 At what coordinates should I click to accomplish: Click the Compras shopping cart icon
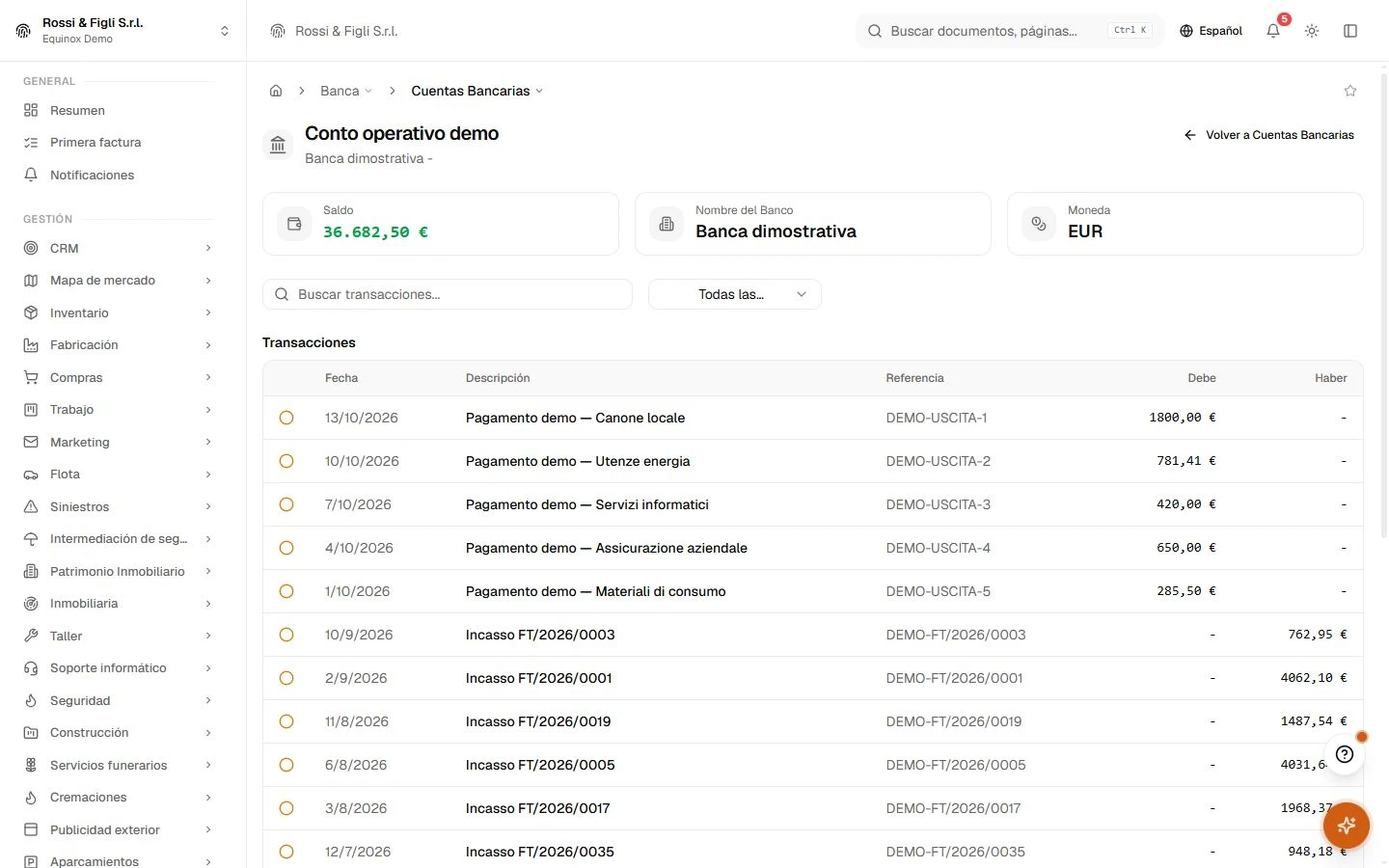point(31,377)
